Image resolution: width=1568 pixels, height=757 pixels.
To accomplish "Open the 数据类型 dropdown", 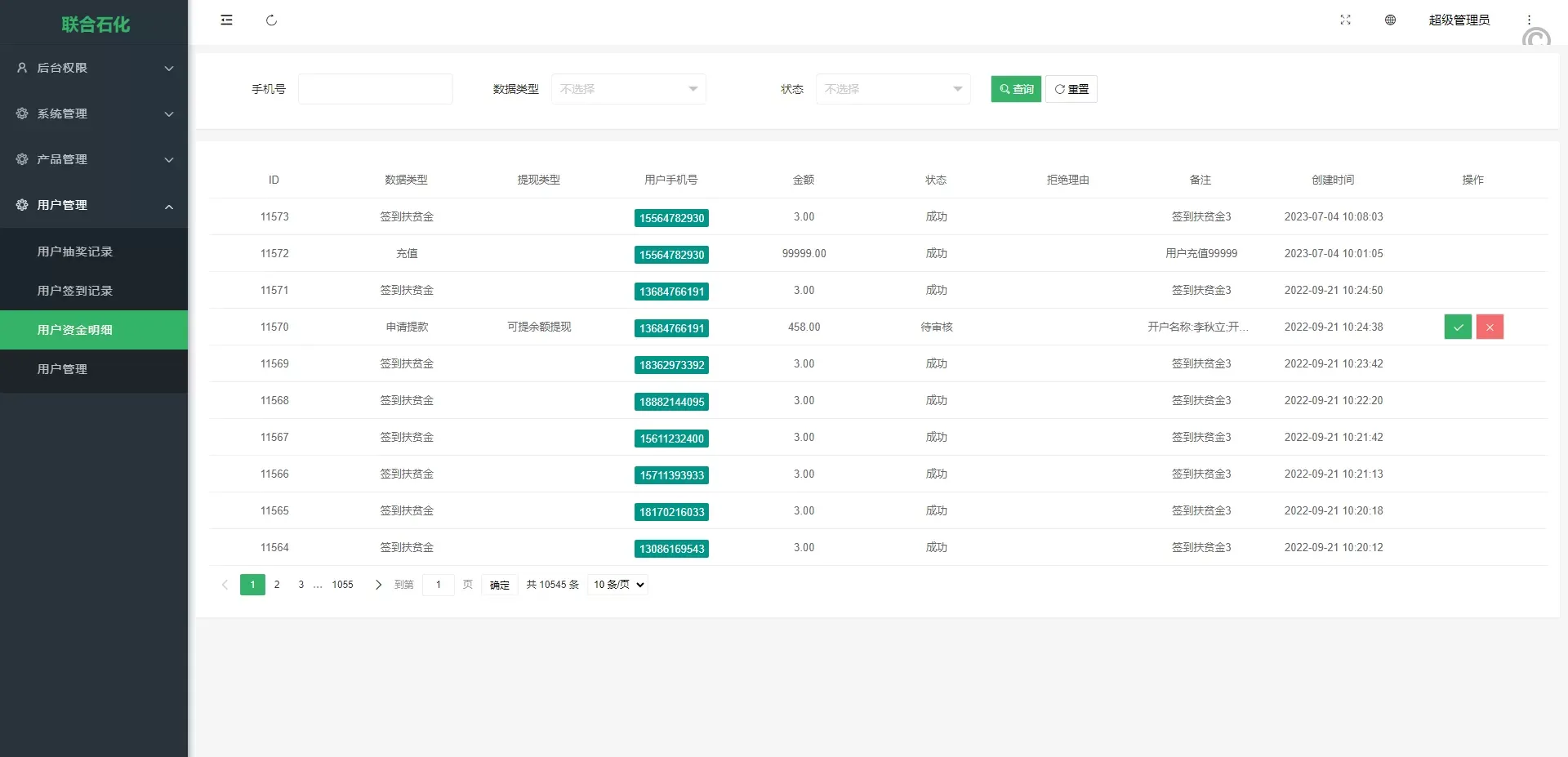I will click(628, 89).
